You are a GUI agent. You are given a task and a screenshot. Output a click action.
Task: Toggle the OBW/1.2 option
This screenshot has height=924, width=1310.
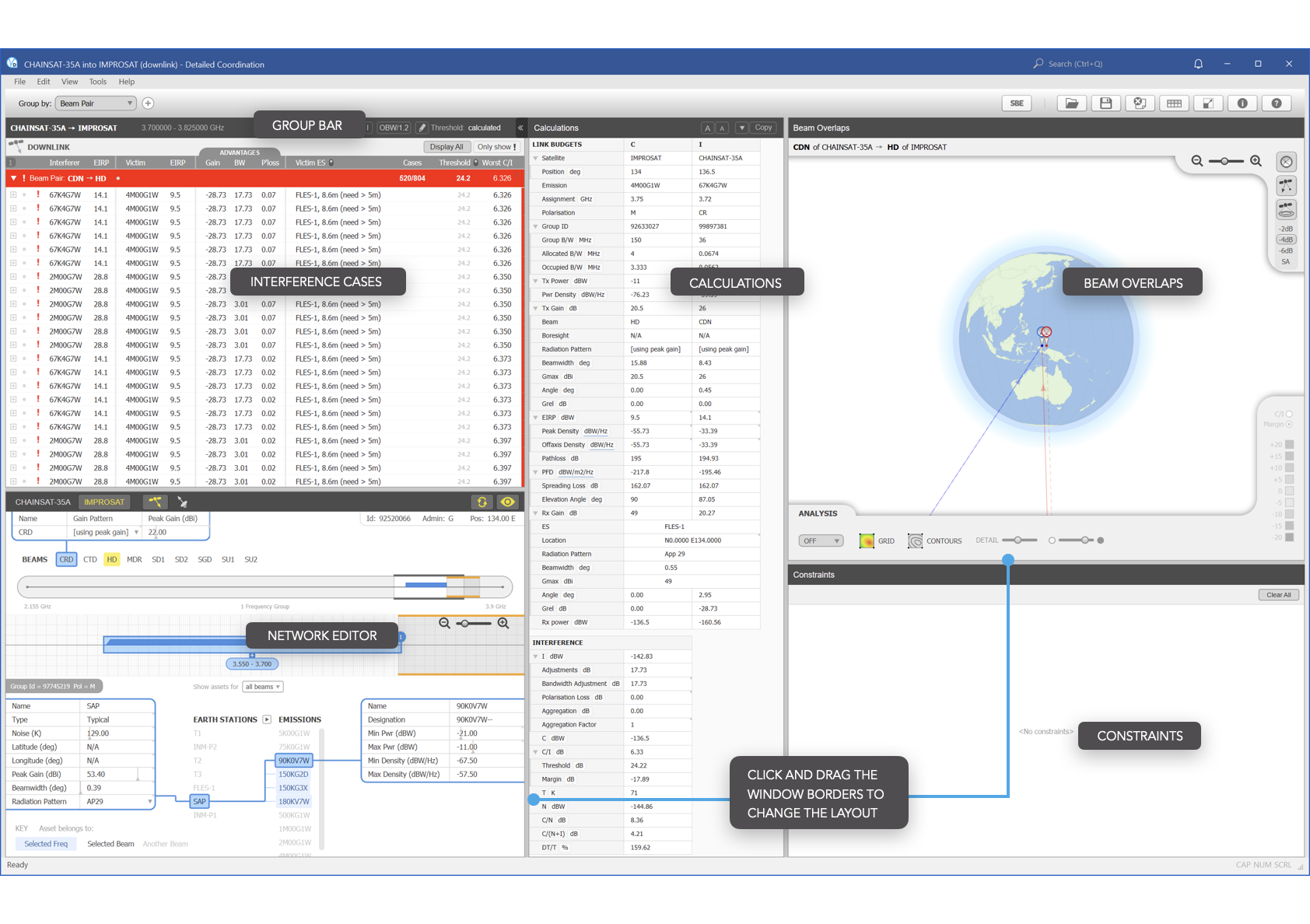click(394, 128)
